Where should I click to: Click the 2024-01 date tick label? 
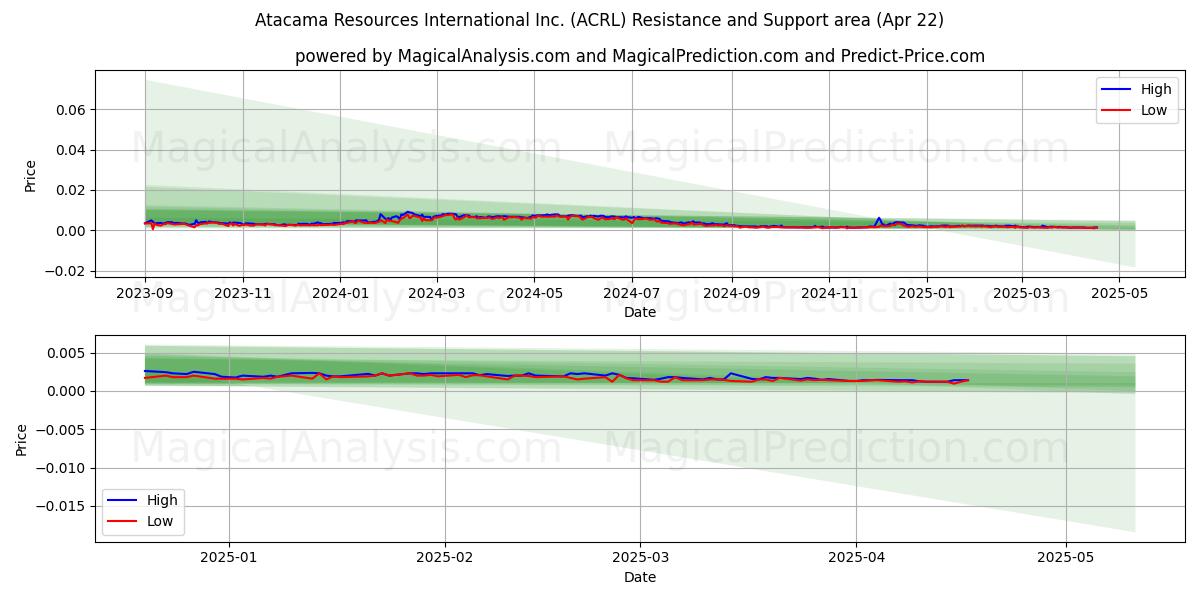point(340,294)
